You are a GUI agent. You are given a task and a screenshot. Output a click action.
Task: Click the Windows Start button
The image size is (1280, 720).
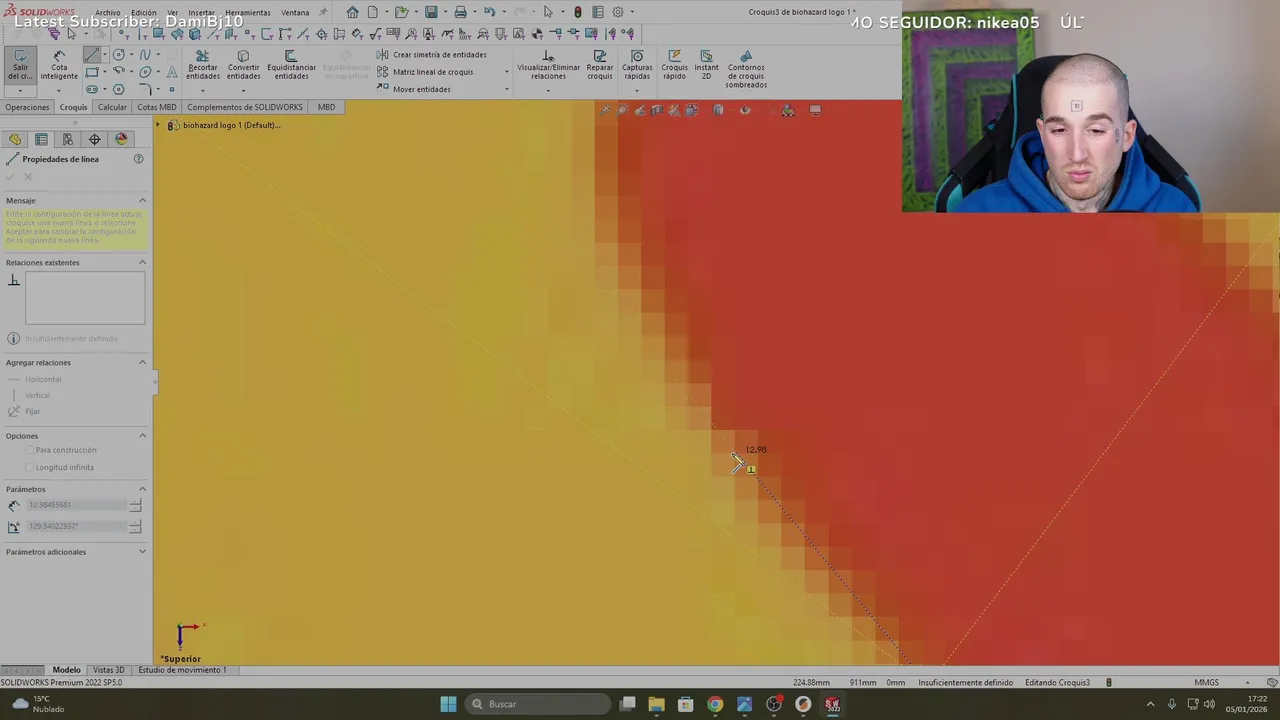448,704
